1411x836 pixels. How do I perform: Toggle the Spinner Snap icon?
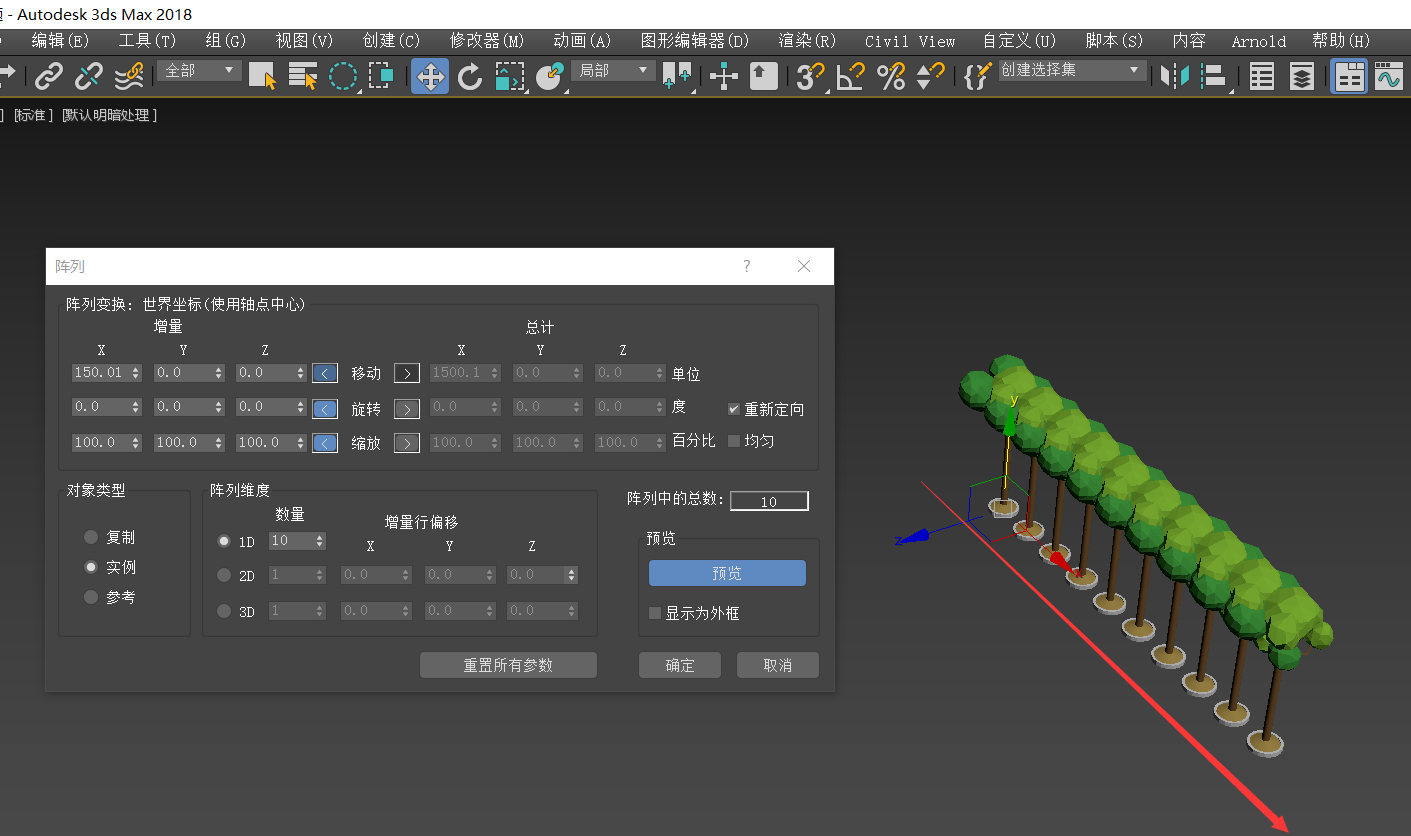(x=931, y=76)
